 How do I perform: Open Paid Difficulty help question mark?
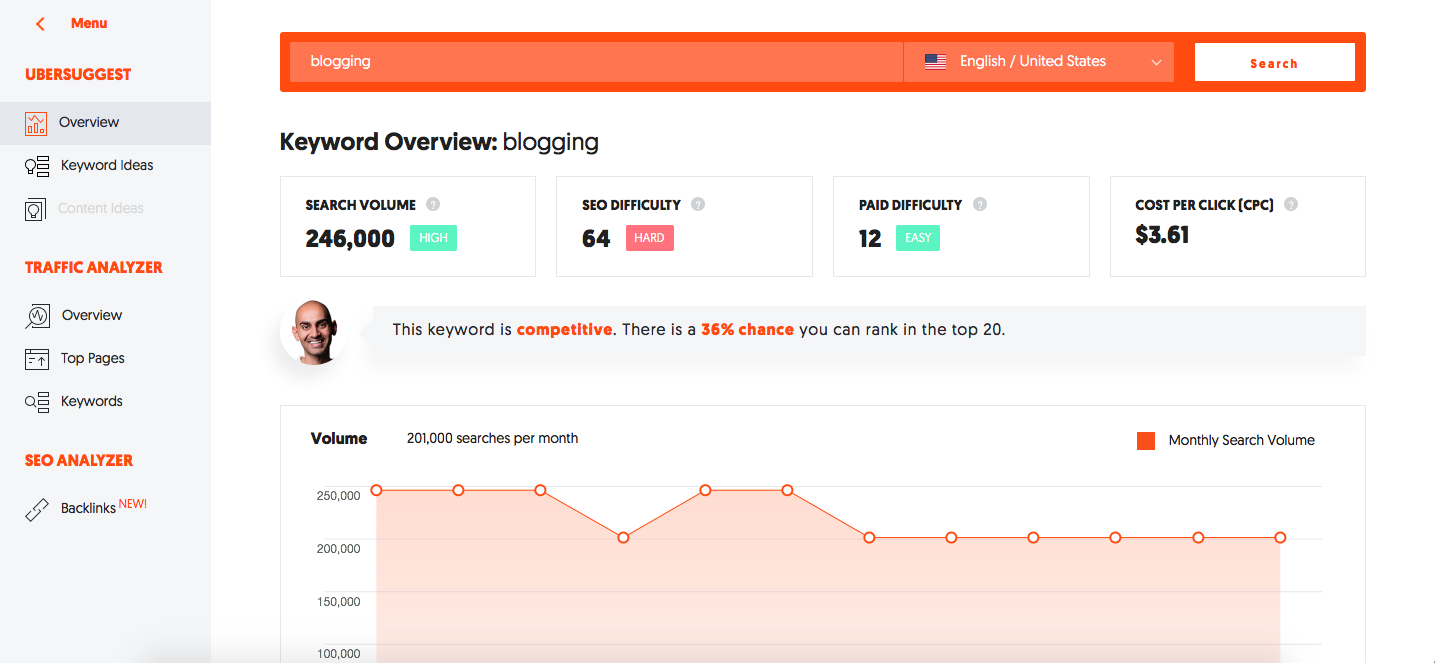(x=980, y=204)
